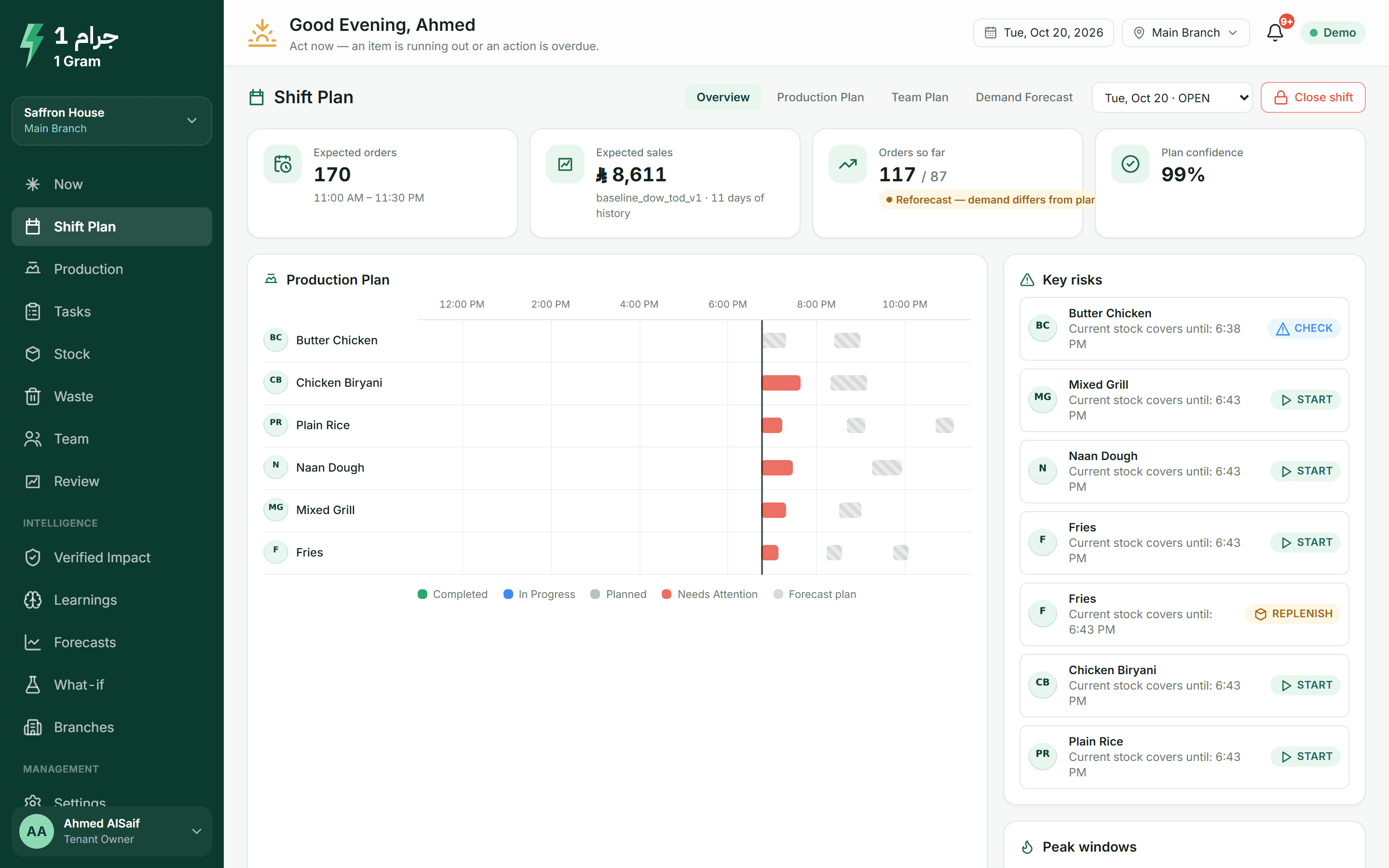This screenshot has height=868, width=1389.
Task: Click the Reforecast demand differs badge
Action: (x=987, y=200)
